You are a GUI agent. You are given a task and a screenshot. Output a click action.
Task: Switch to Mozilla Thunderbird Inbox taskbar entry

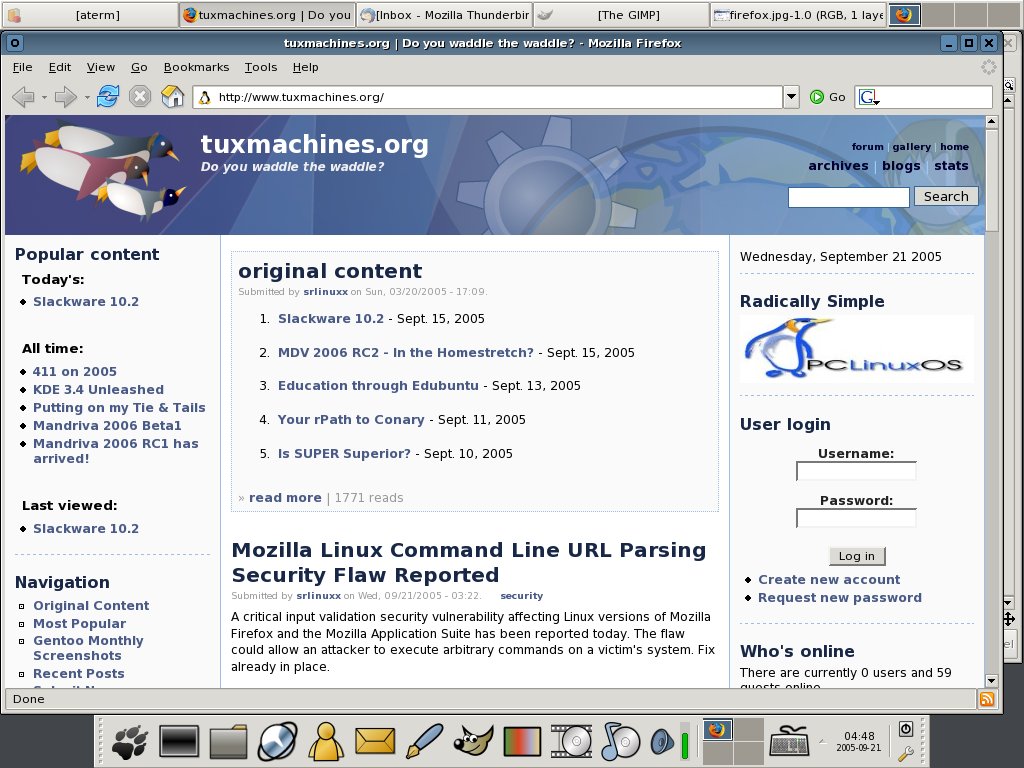tap(445, 14)
